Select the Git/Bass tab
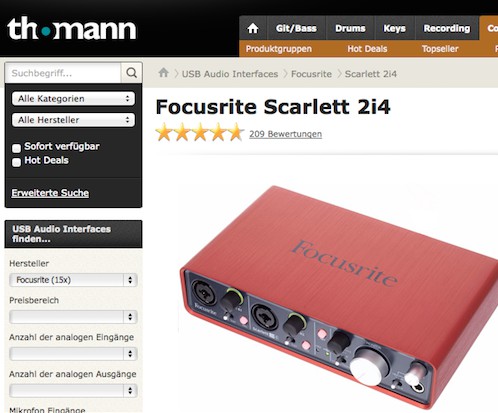The image size is (498, 413). pos(296,28)
